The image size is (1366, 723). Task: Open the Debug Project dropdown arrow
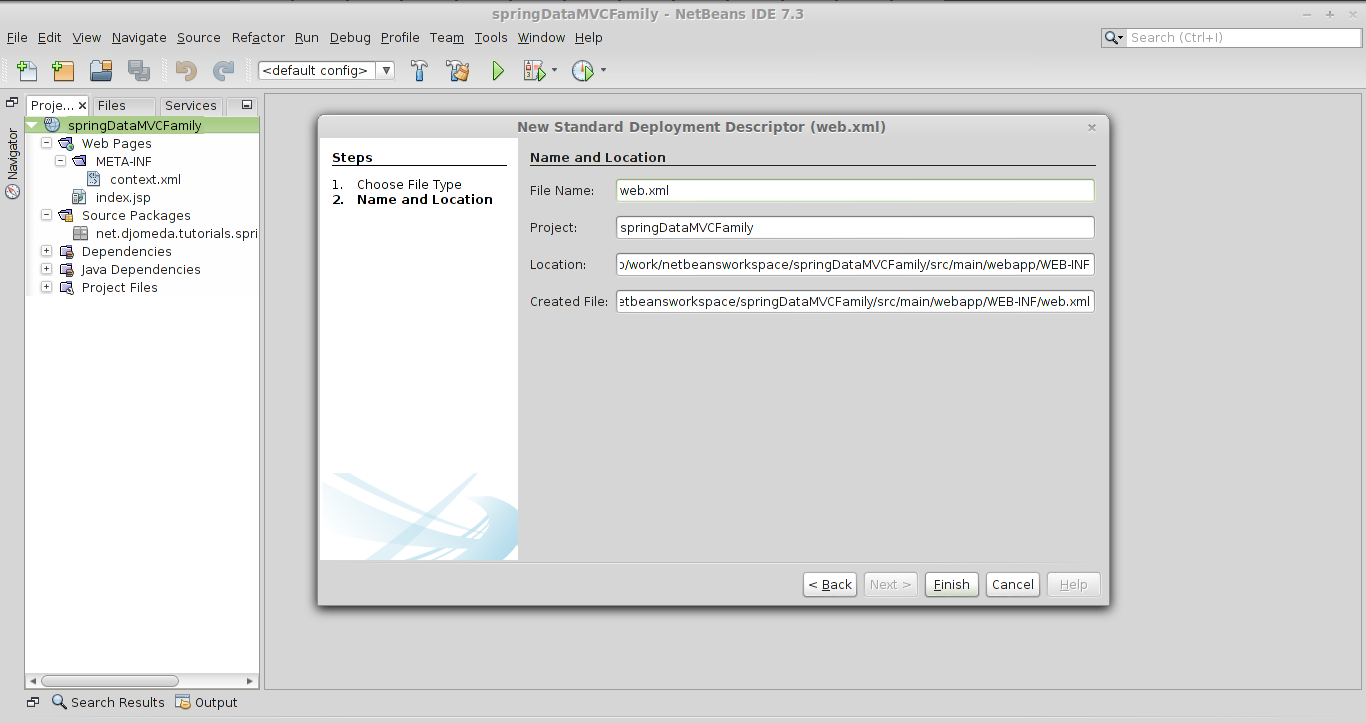pos(554,71)
